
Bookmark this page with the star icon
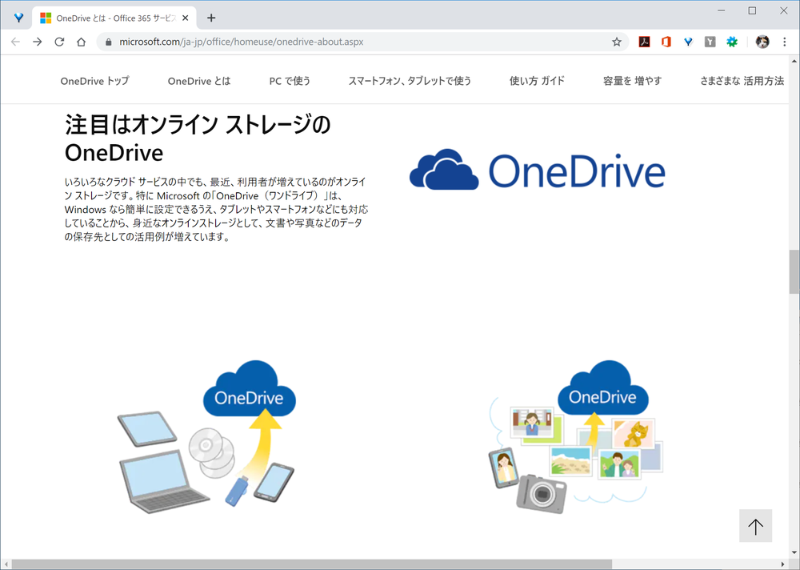[x=617, y=42]
